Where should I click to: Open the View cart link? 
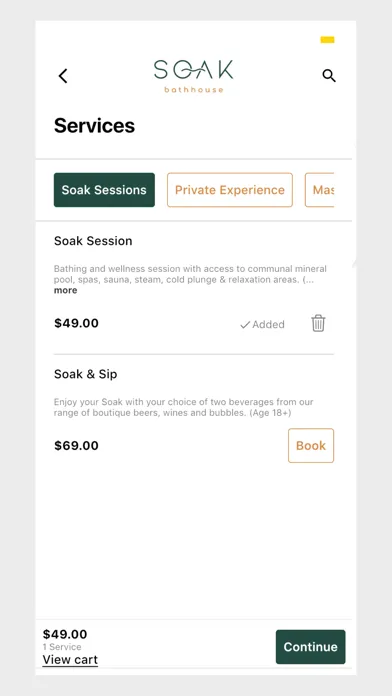[x=70, y=660]
